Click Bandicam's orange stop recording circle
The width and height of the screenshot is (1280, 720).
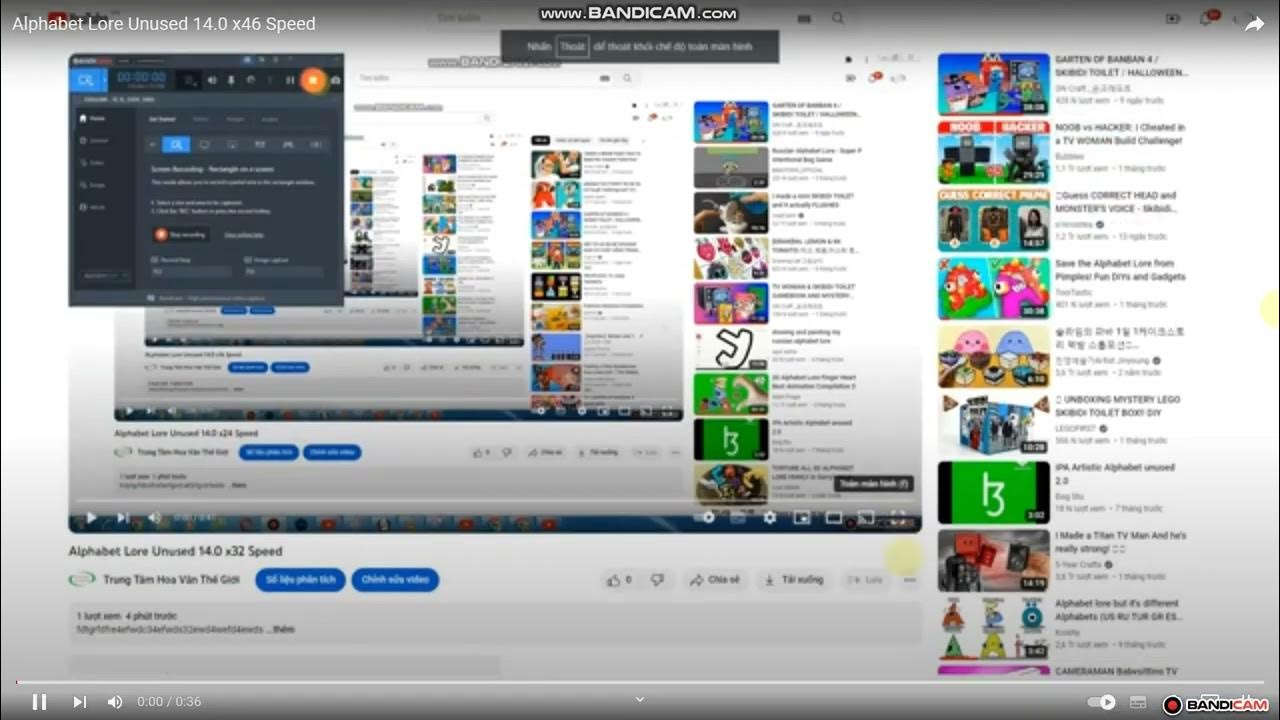313,79
